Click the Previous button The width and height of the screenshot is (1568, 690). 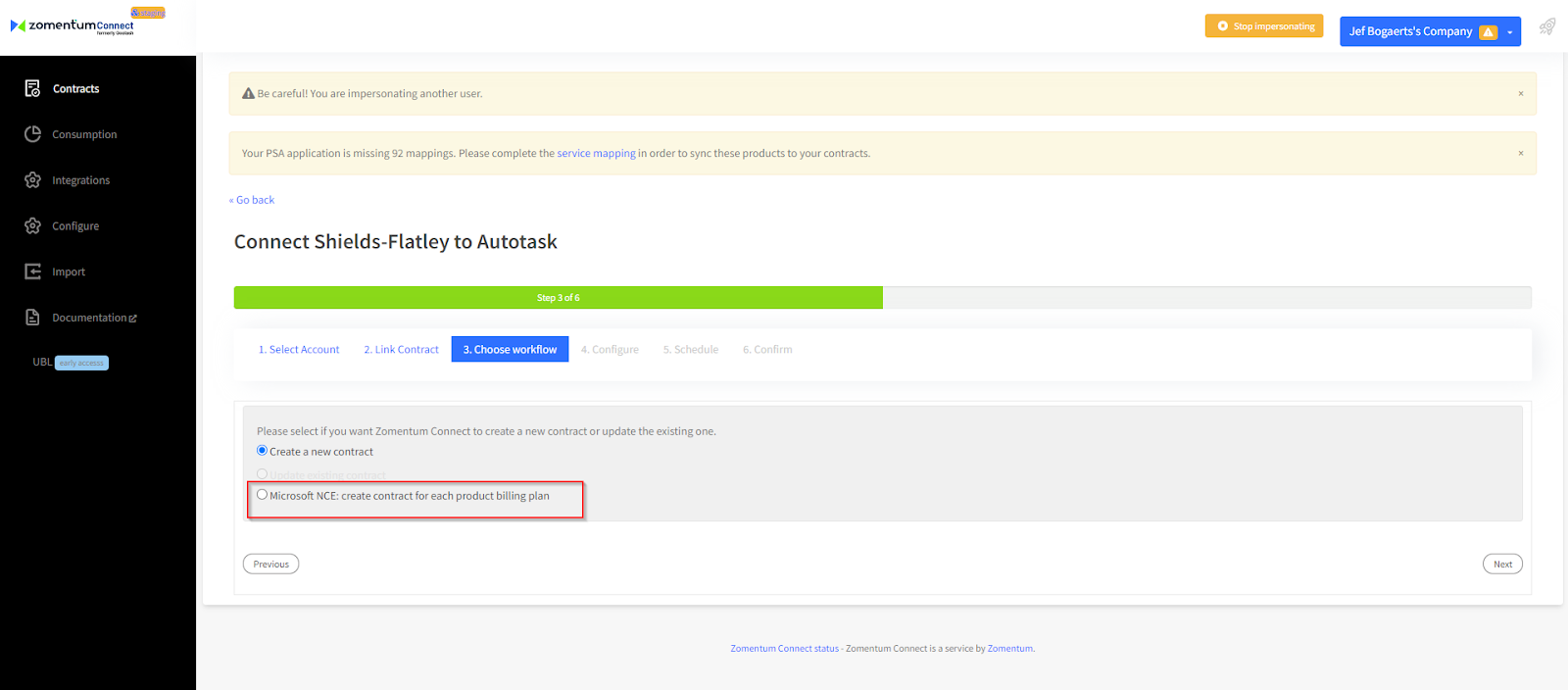click(x=271, y=564)
